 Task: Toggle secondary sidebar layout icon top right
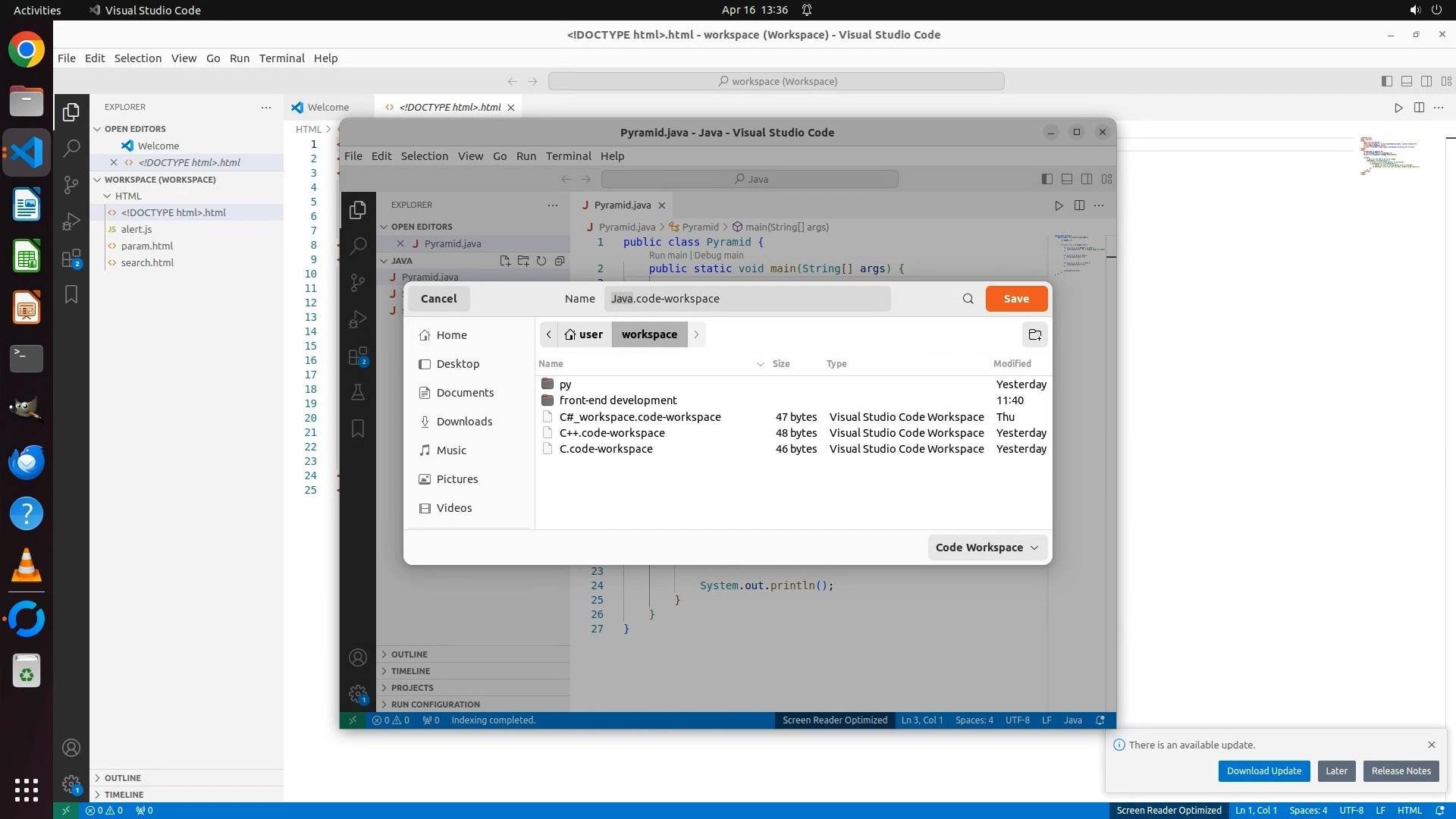coord(1426,81)
